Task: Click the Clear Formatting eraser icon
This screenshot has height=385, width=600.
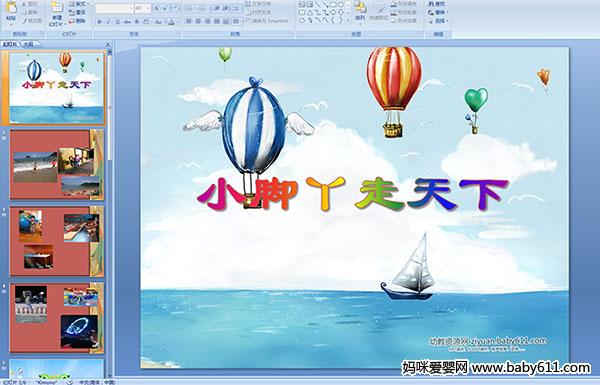Action: 175,8
